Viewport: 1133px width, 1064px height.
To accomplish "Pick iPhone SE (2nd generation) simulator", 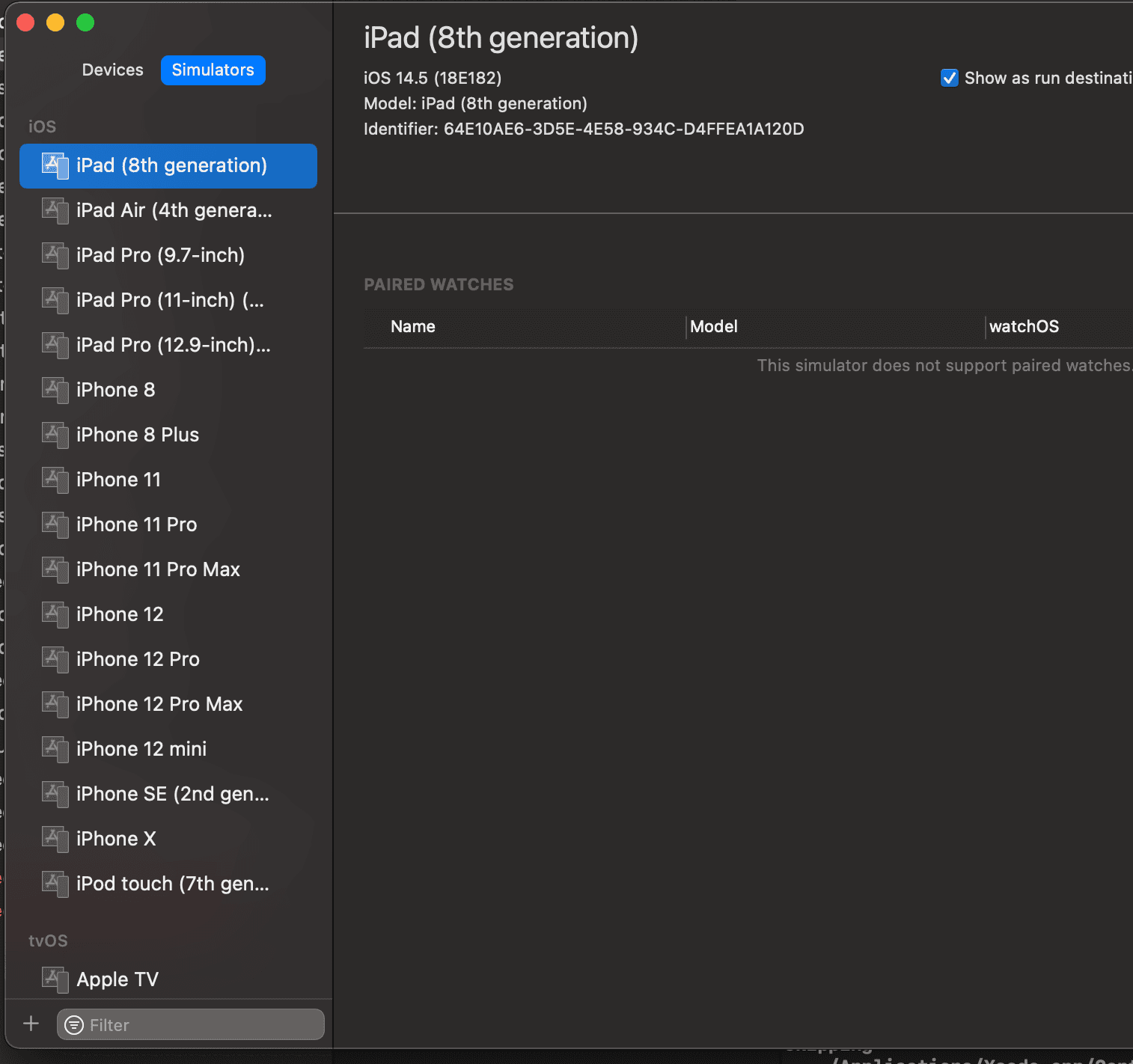I will (x=172, y=794).
